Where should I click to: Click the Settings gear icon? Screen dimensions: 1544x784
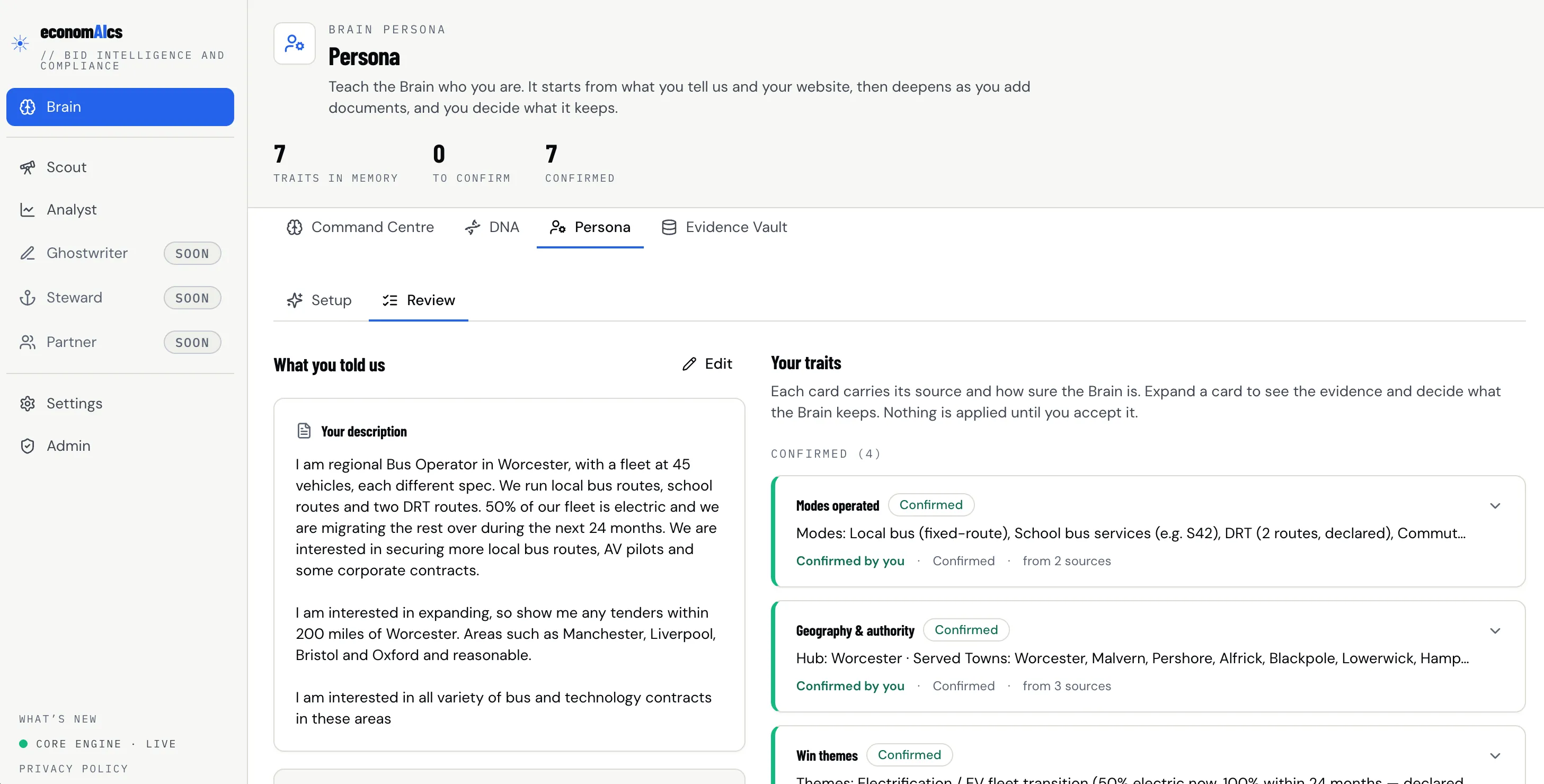tap(28, 403)
